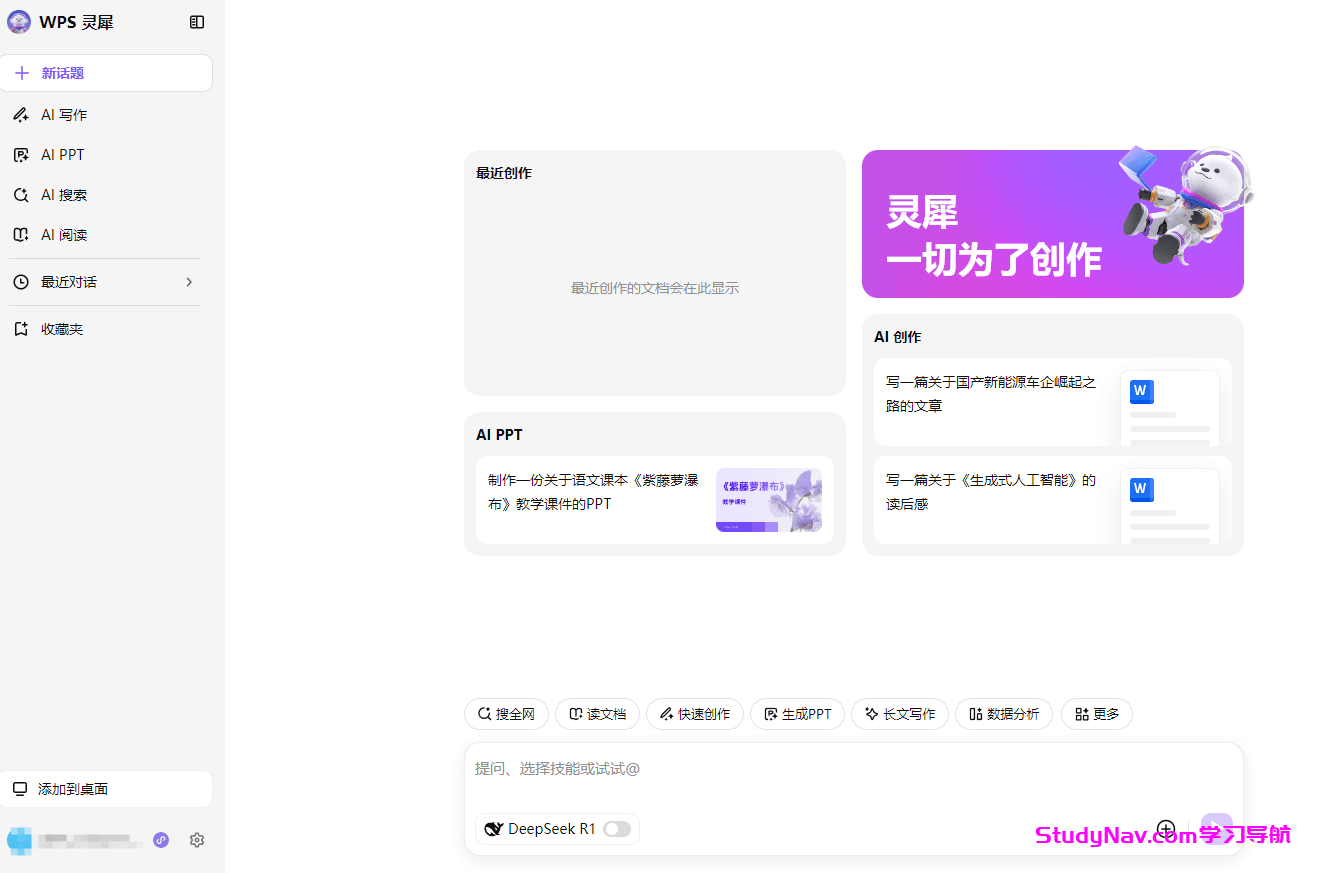This screenshot has width=1317, height=873.
Task: Open the 紫藤萝瀑布 PPT example card
Action: (x=654, y=500)
